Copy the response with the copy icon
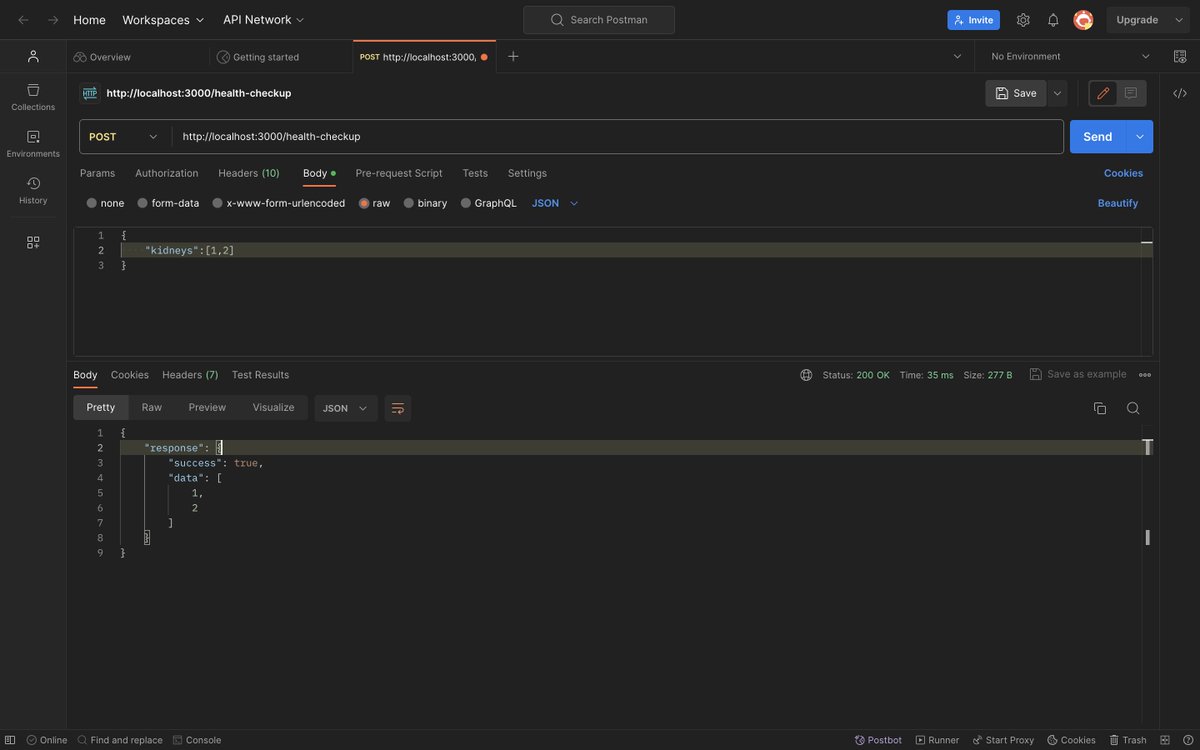The width and height of the screenshot is (1200, 750). tap(1100, 408)
